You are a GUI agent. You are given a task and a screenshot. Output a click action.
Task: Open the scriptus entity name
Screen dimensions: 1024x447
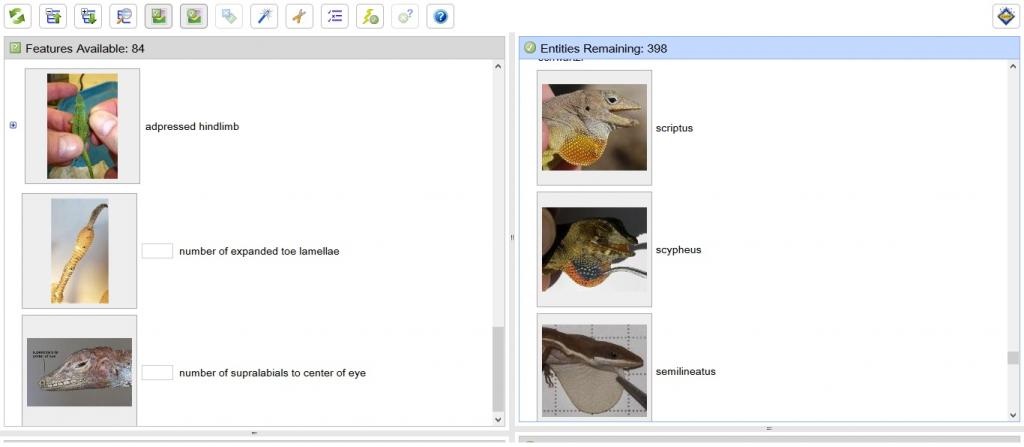(674, 128)
